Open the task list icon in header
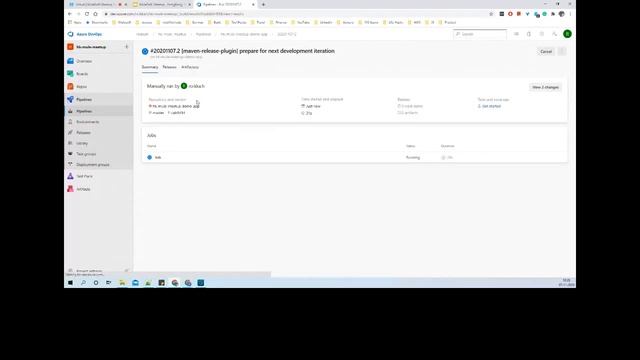This screenshot has height=360, width=640. (x=516, y=34)
